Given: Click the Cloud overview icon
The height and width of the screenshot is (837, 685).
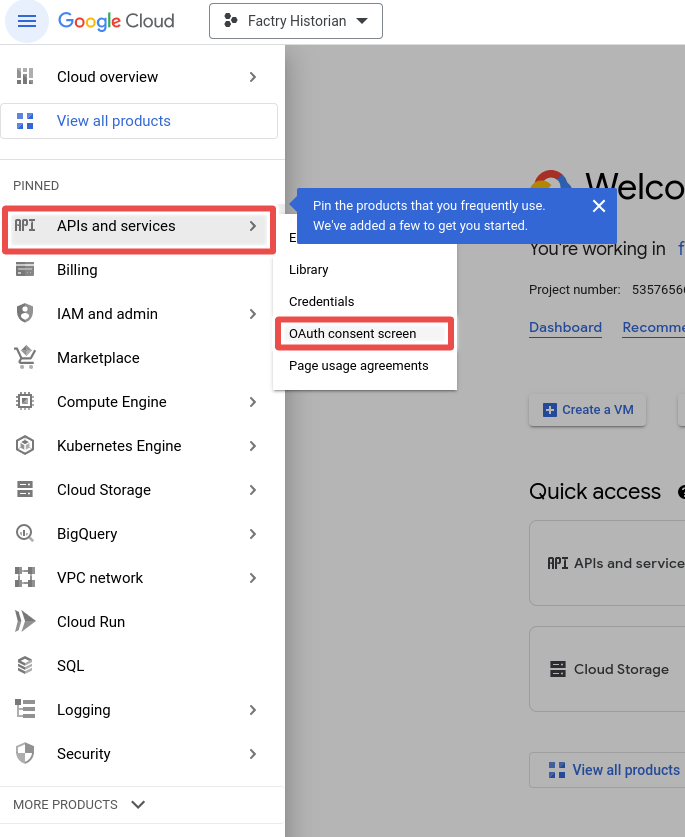Looking at the screenshot, I should coord(25,76).
